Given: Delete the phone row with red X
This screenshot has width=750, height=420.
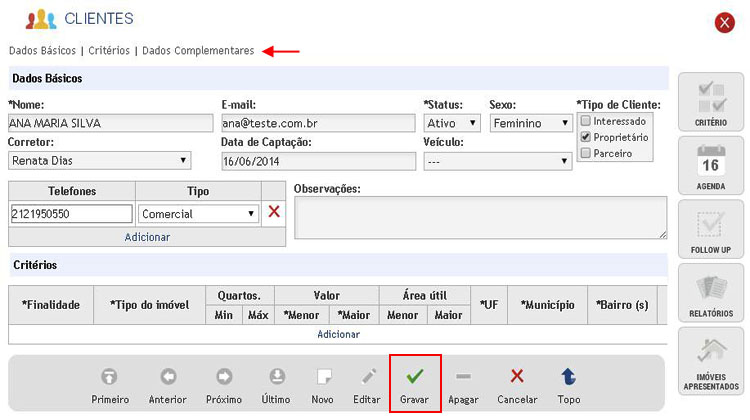Looking at the screenshot, I should pos(274,212).
